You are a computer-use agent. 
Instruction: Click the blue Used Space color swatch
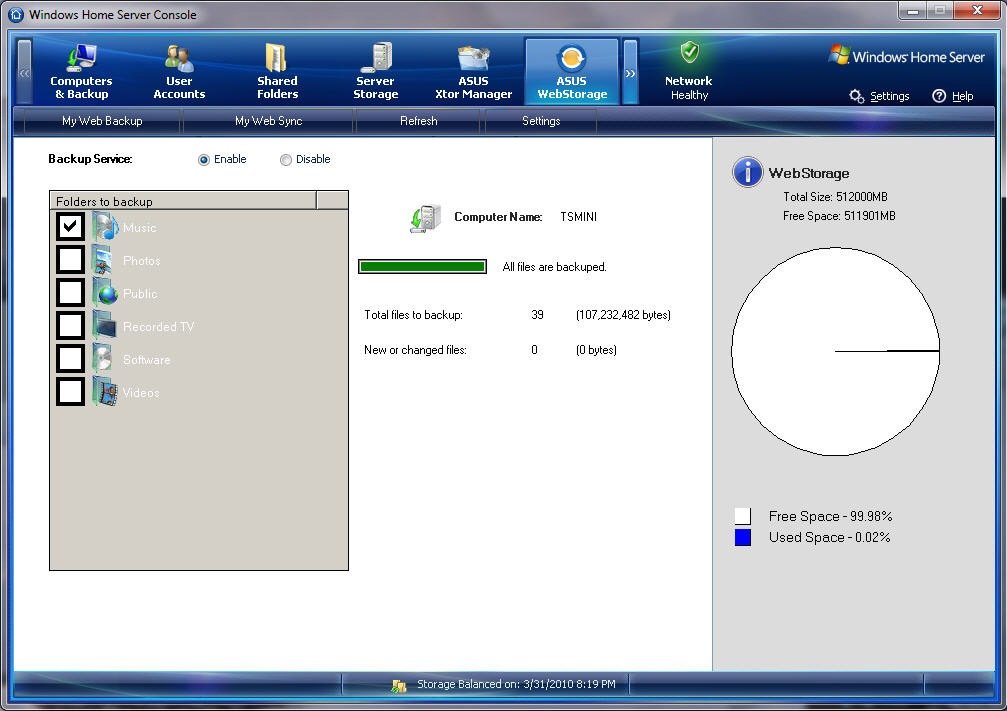pyautogui.click(x=742, y=538)
